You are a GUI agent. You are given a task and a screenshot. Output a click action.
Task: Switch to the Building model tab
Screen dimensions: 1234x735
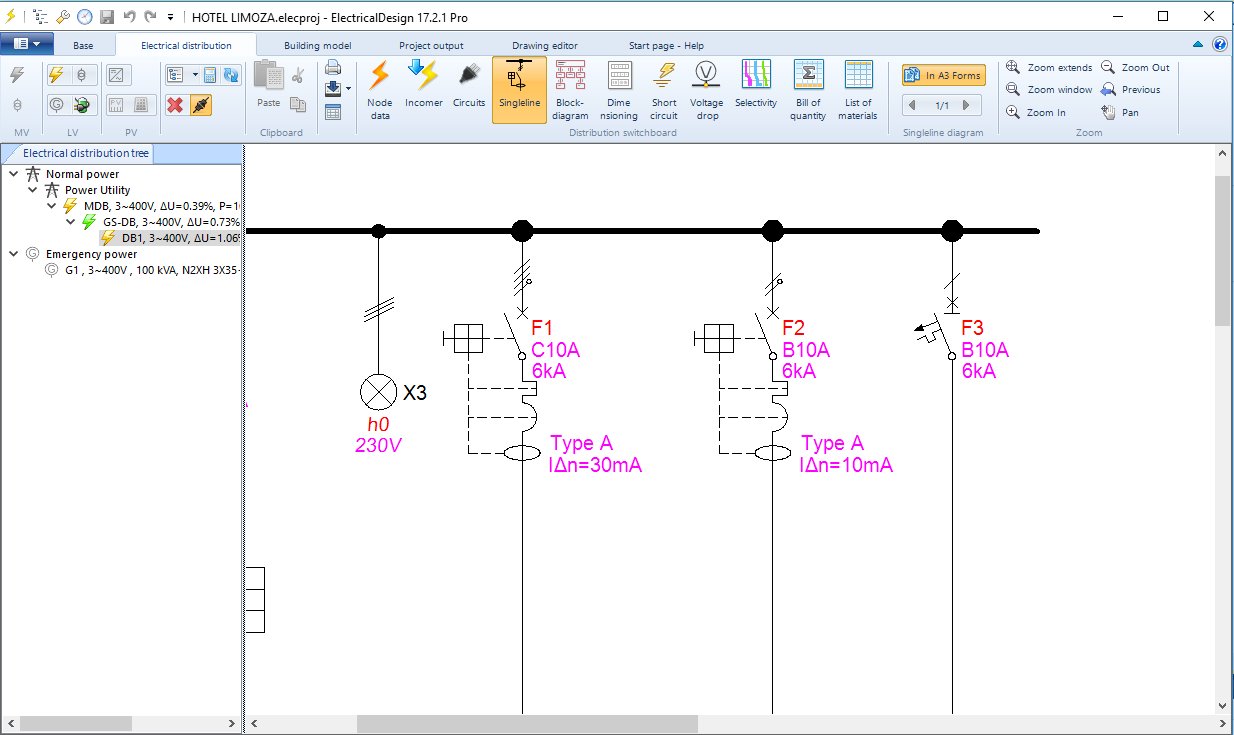317,46
